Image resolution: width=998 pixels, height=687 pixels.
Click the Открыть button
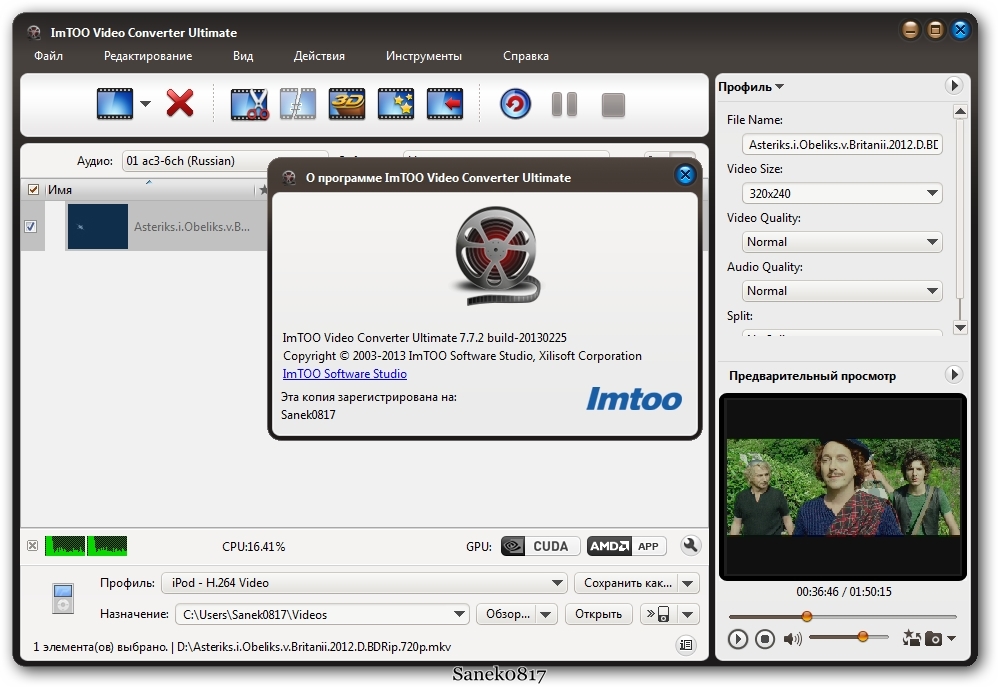(600, 614)
